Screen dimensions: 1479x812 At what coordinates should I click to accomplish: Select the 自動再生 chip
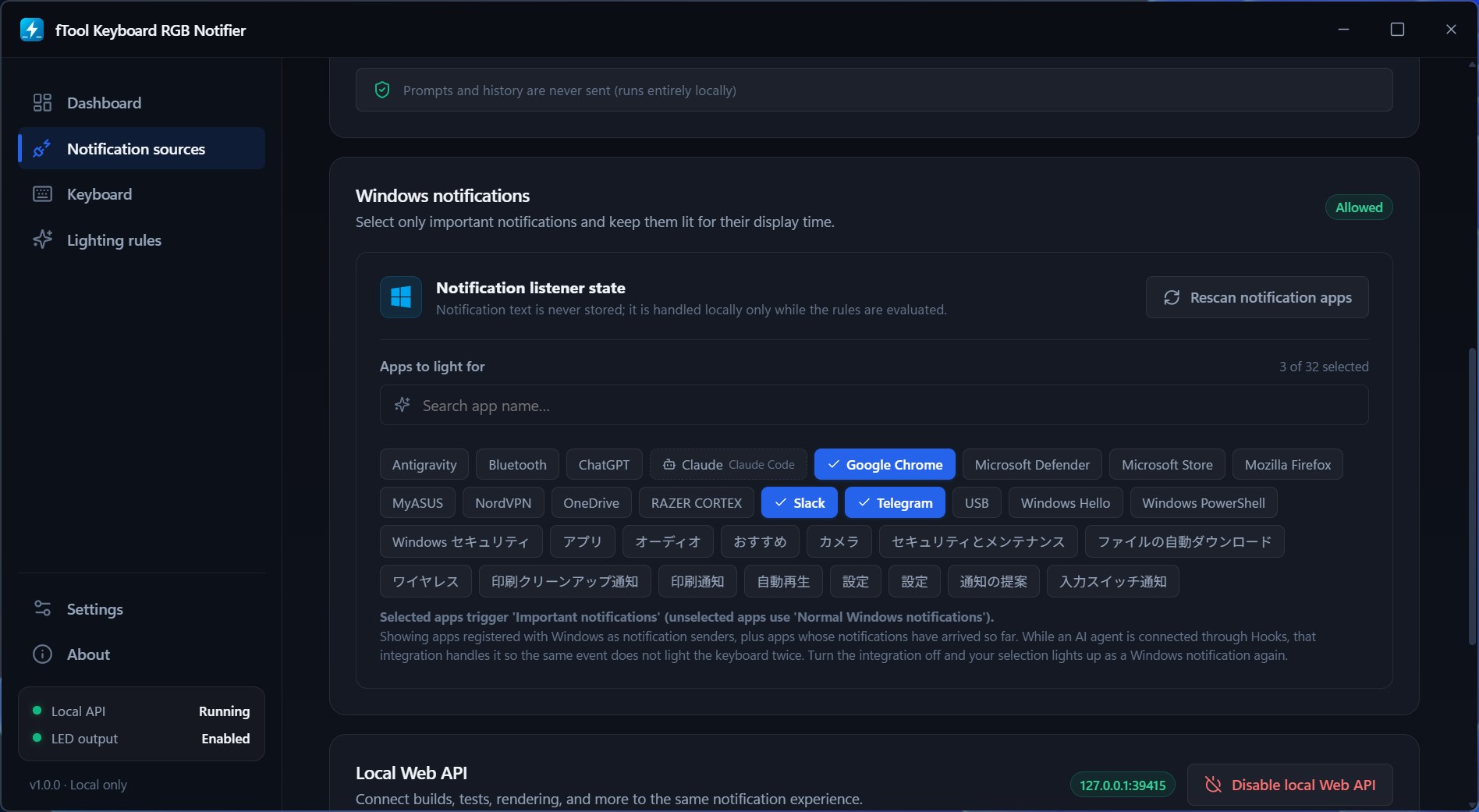(x=783, y=581)
